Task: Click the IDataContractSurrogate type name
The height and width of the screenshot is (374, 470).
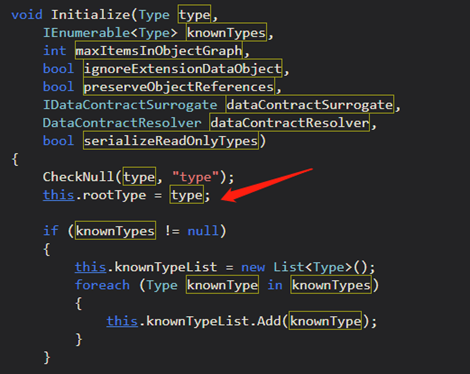Action: (x=130, y=105)
